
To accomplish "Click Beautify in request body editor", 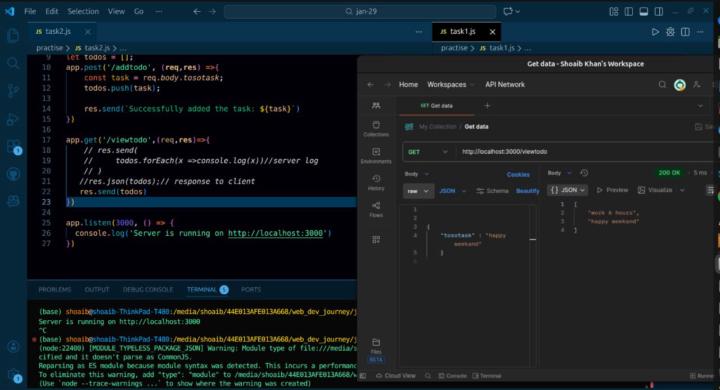I will click(x=528, y=191).
